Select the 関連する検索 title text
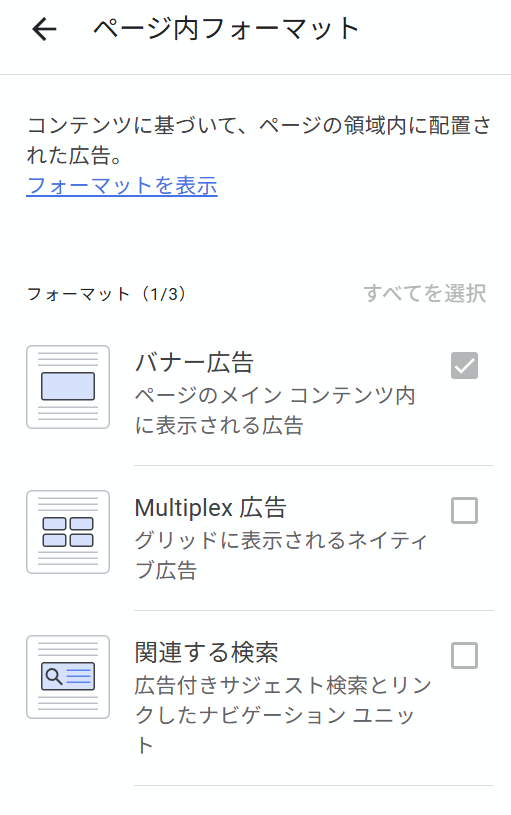 [206, 653]
